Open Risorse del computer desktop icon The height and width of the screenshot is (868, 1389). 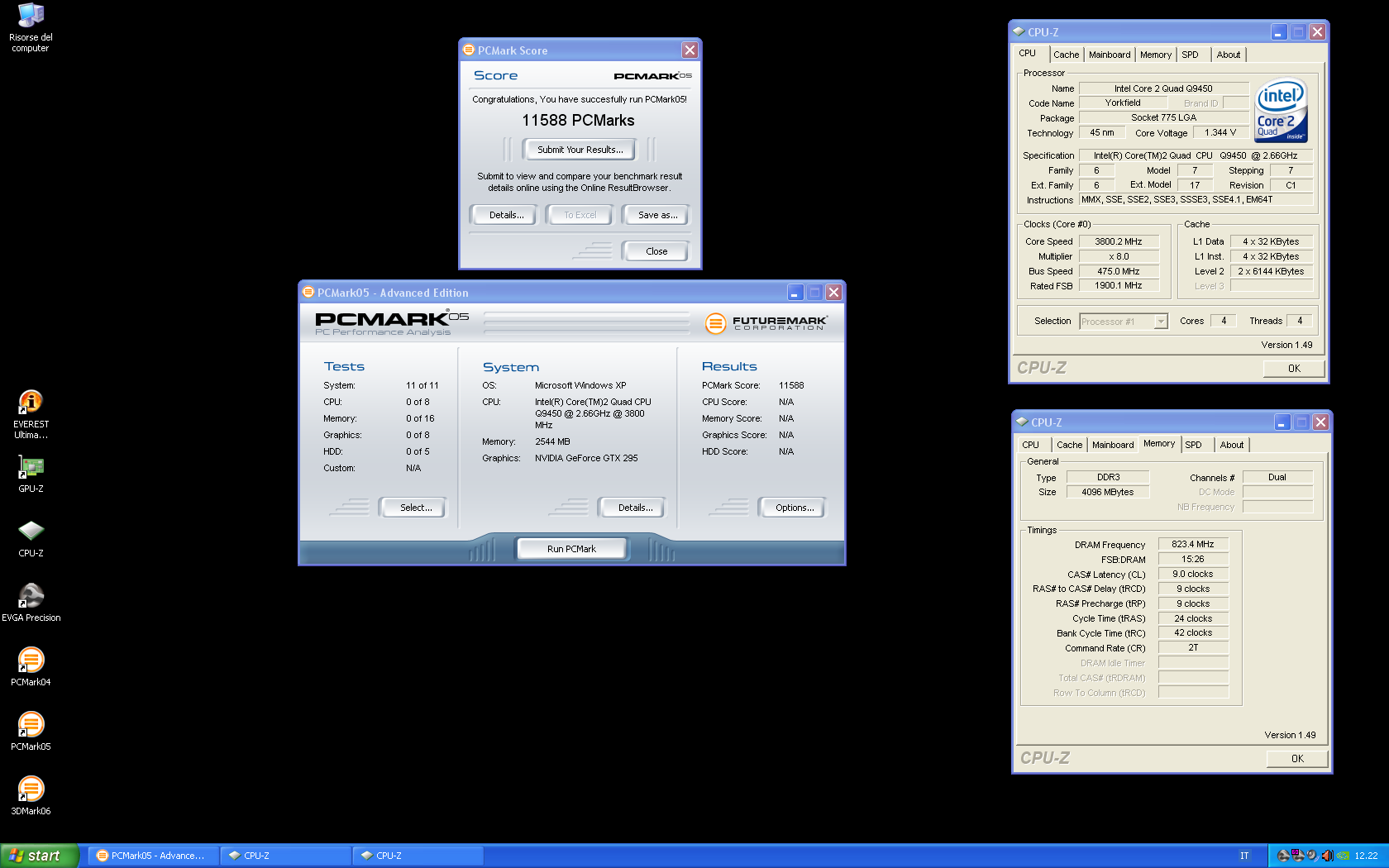pyautogui.click(x=31, y=27)
